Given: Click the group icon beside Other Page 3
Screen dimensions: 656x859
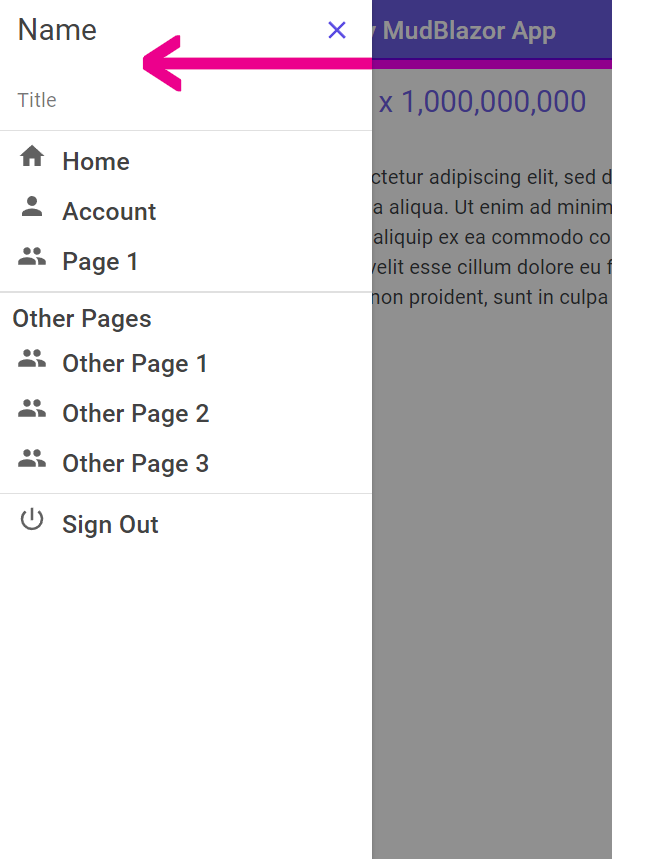Looking at the screenshot, I should point(32,459).
